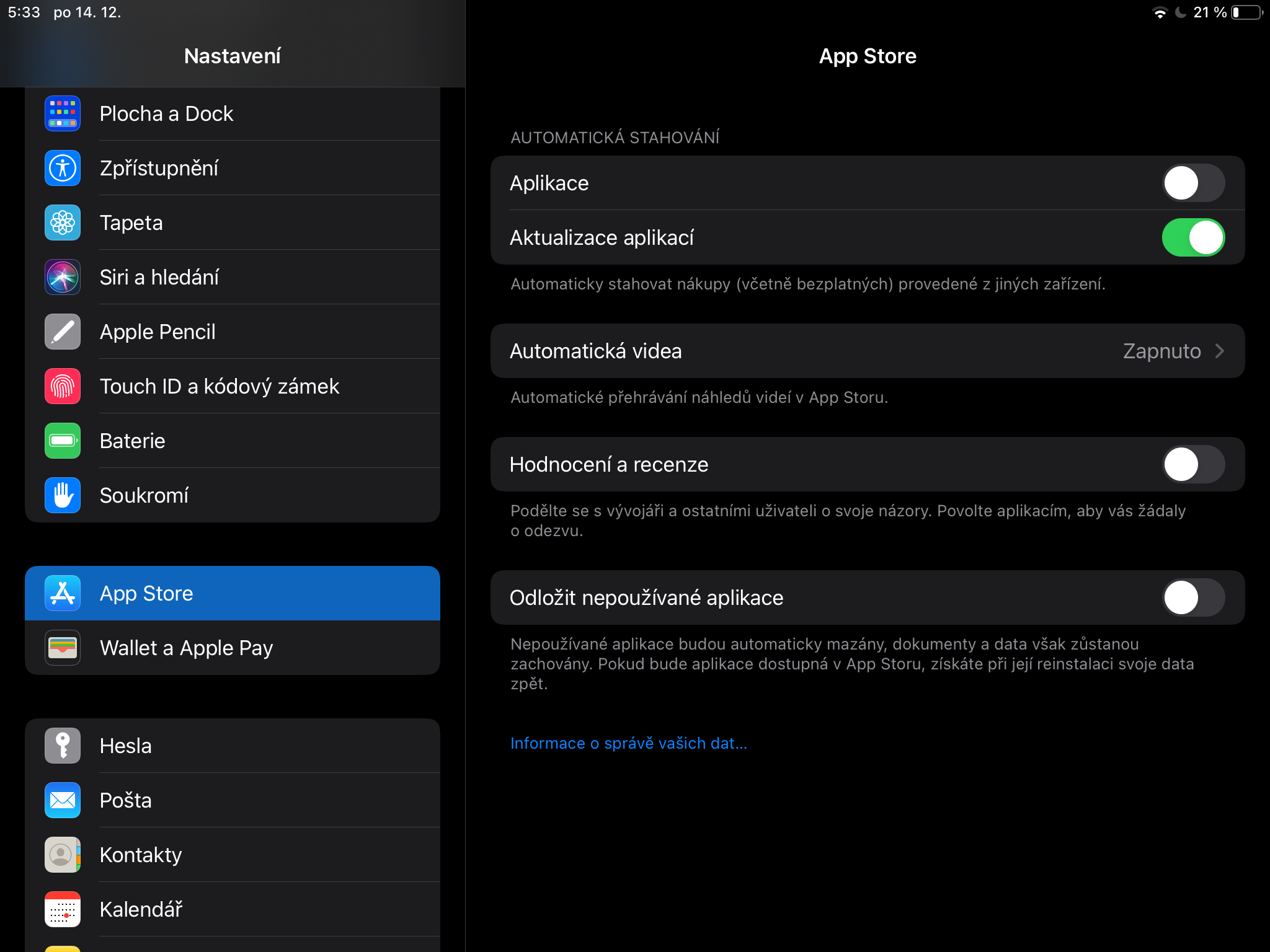
Task: Open Informace o správě vašich dat link
Action: click(628, 743)
